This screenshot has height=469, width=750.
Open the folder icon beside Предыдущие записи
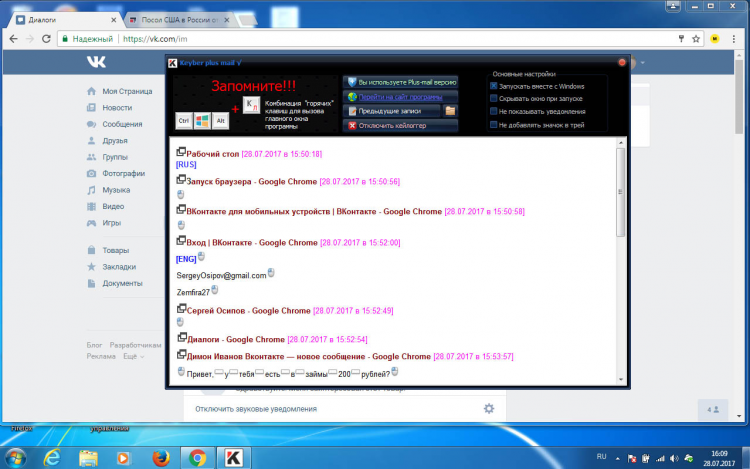click(450, 111)
